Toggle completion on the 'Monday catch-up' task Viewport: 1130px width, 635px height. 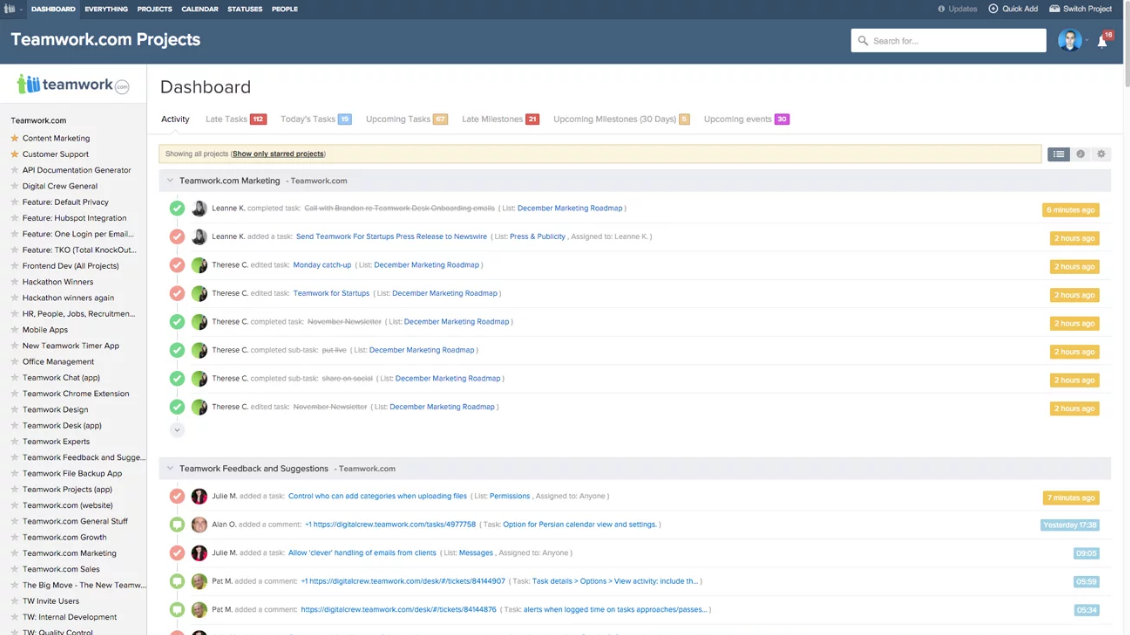click(178, 266)
